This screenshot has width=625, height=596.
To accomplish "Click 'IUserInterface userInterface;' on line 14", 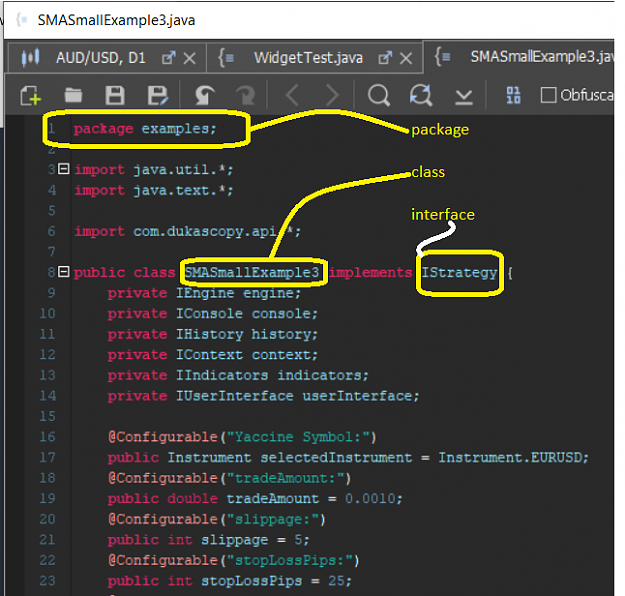I will pos(298,396).
